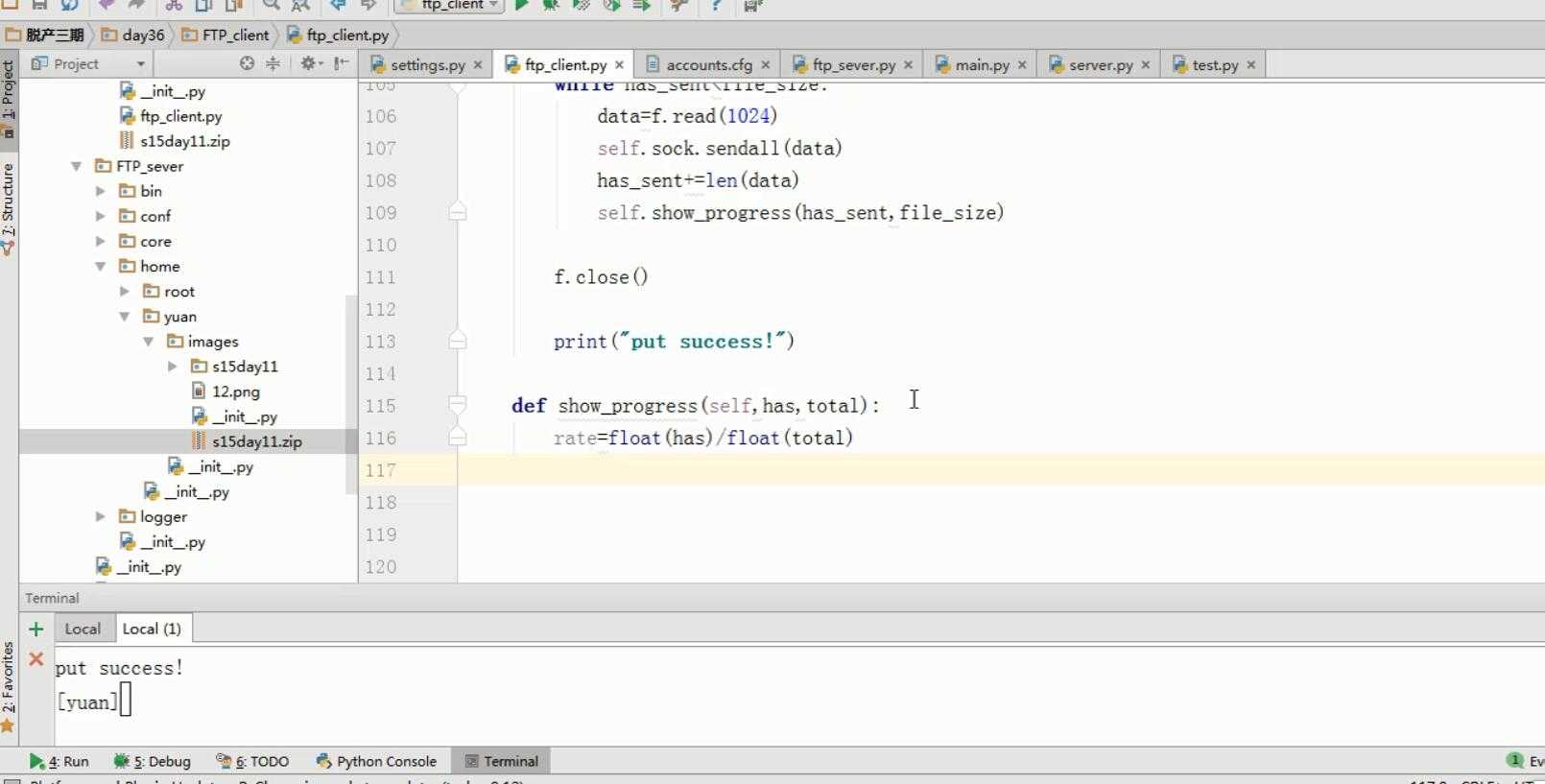Expand the bin folder
This screenshot has width=1545, height=784.
(x=100, y=191)
